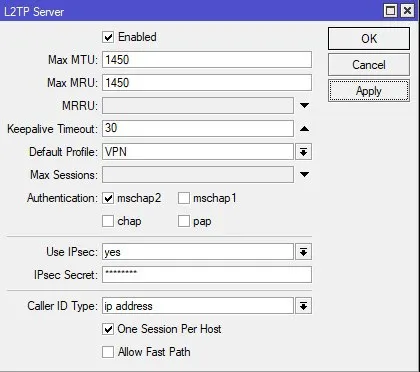The width and height of the screenshot is (420, 372).
Task: Click the Max MRU field
Action: coord(207,83)
